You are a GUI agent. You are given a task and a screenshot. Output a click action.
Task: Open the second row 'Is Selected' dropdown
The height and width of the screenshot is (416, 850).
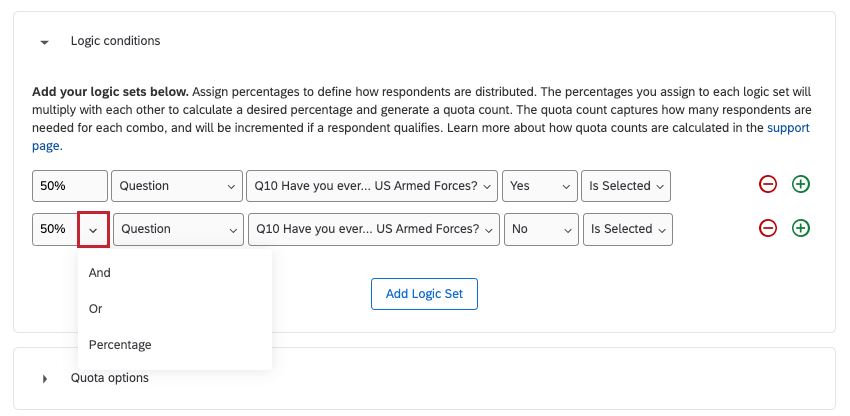[x=628, y=229]
